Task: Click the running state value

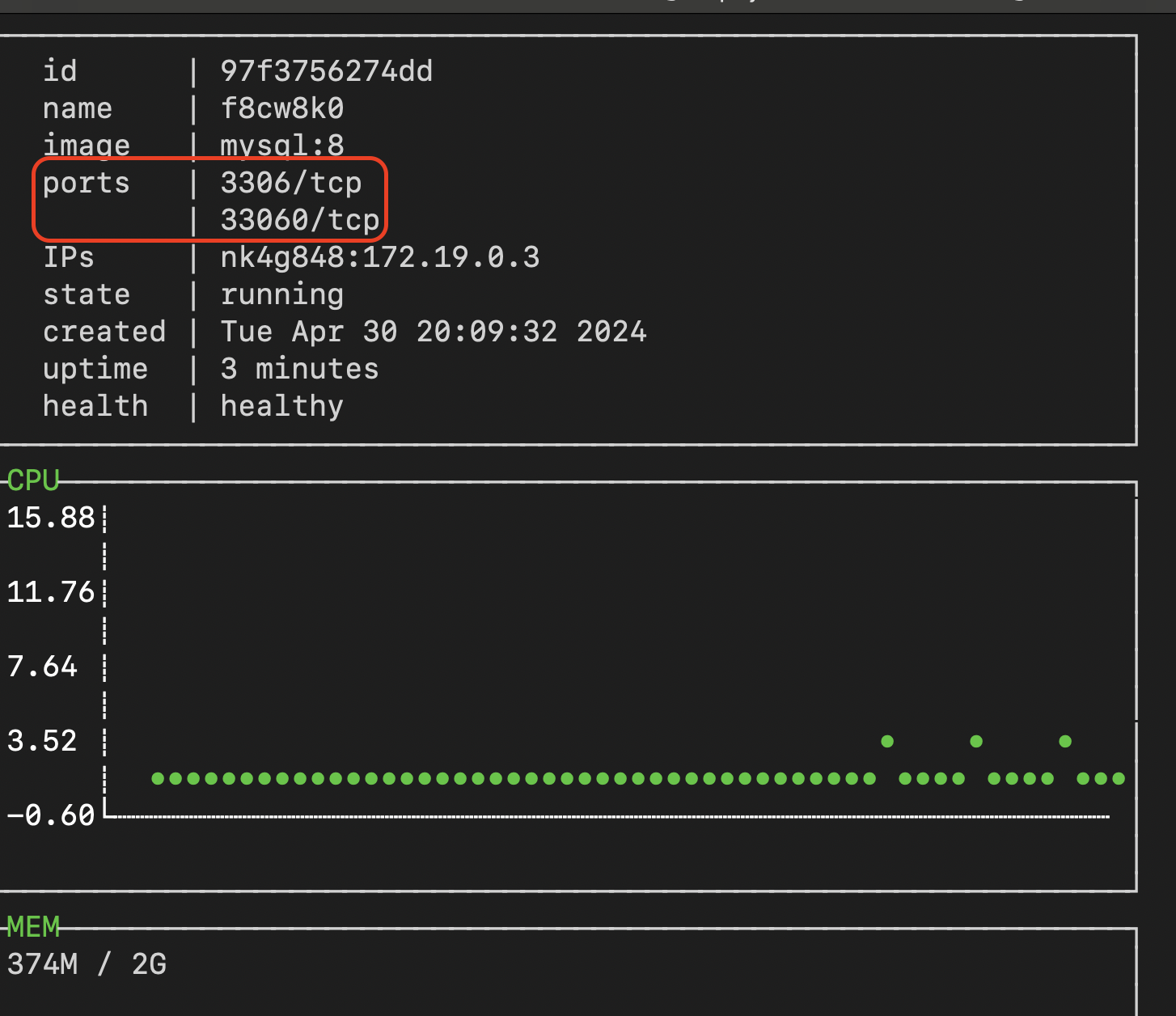Action: pyautogui.click(x=281, y=294)
